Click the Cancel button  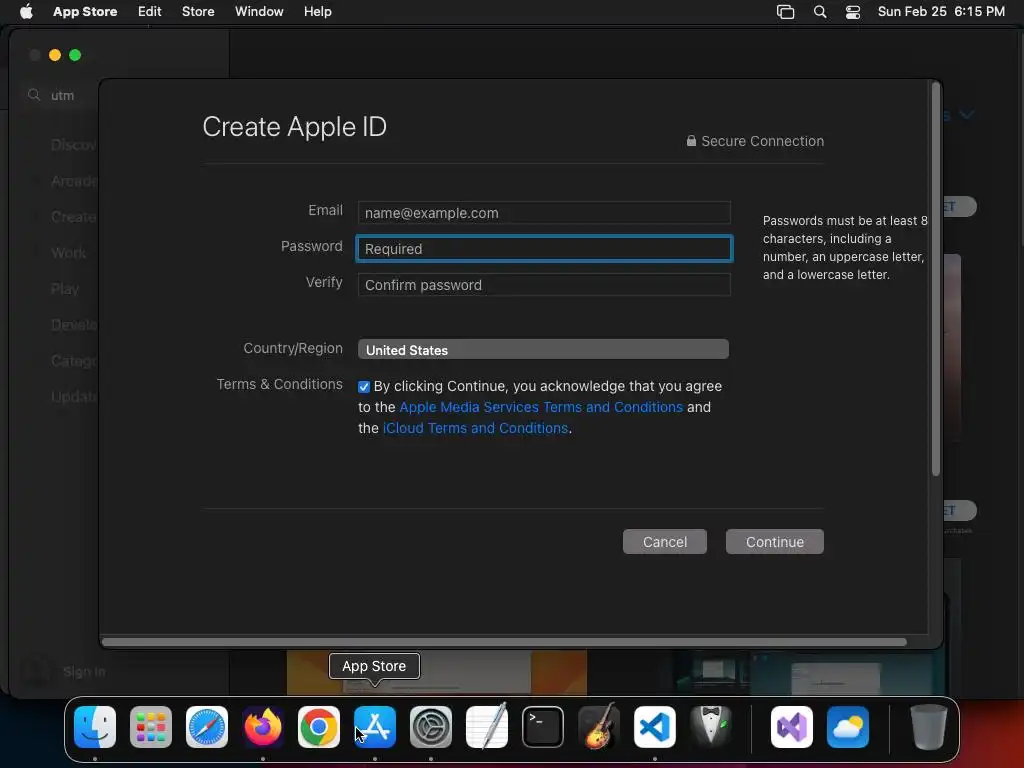coord(665,541)
